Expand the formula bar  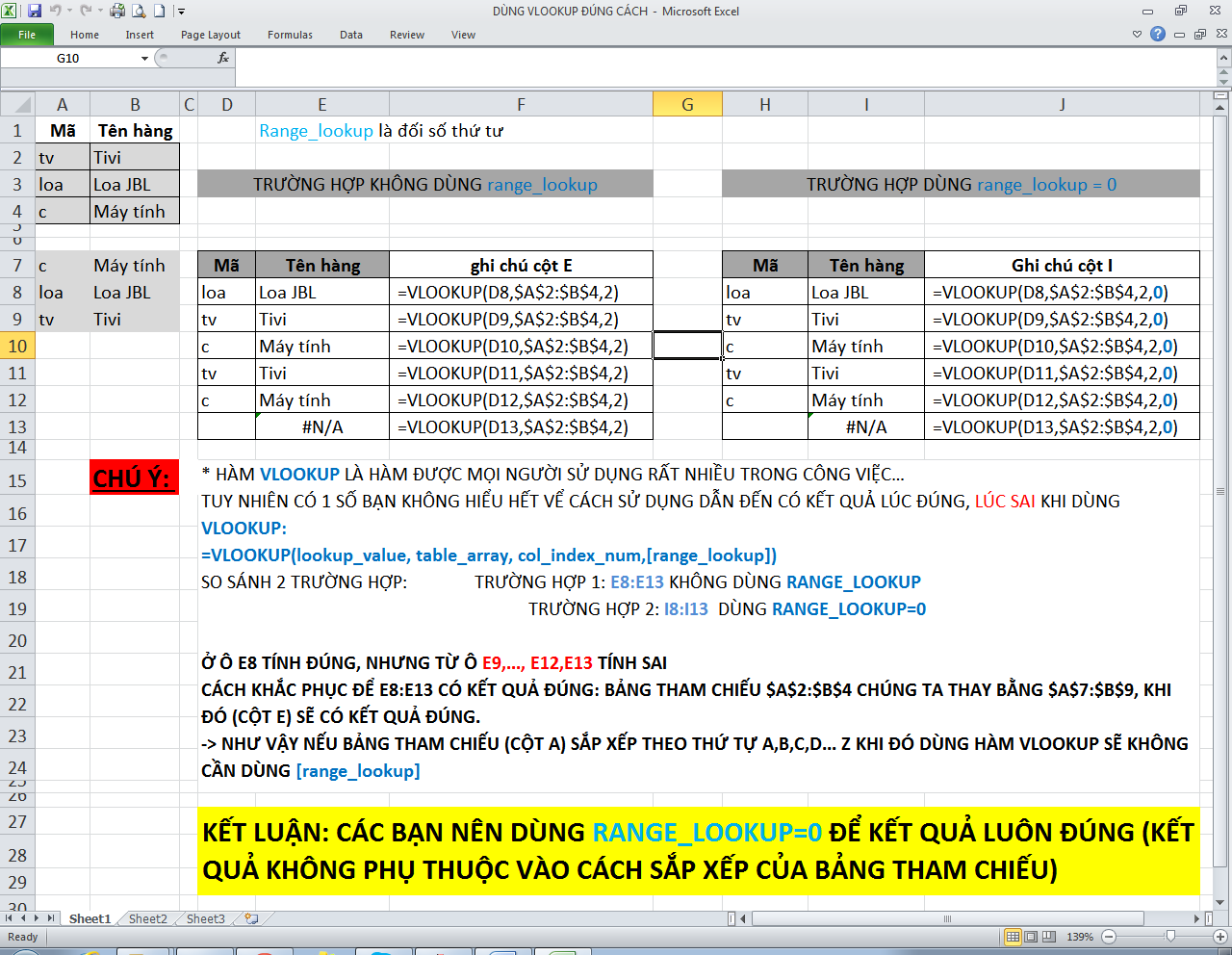(x=1224, y=58)
